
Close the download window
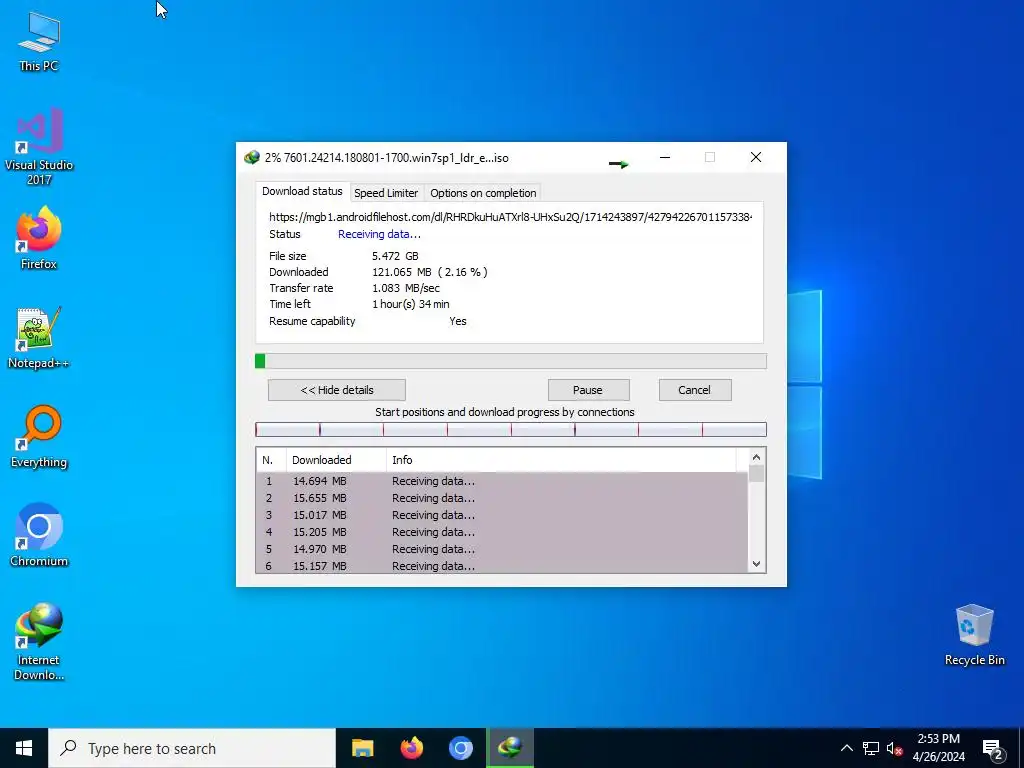756,157
